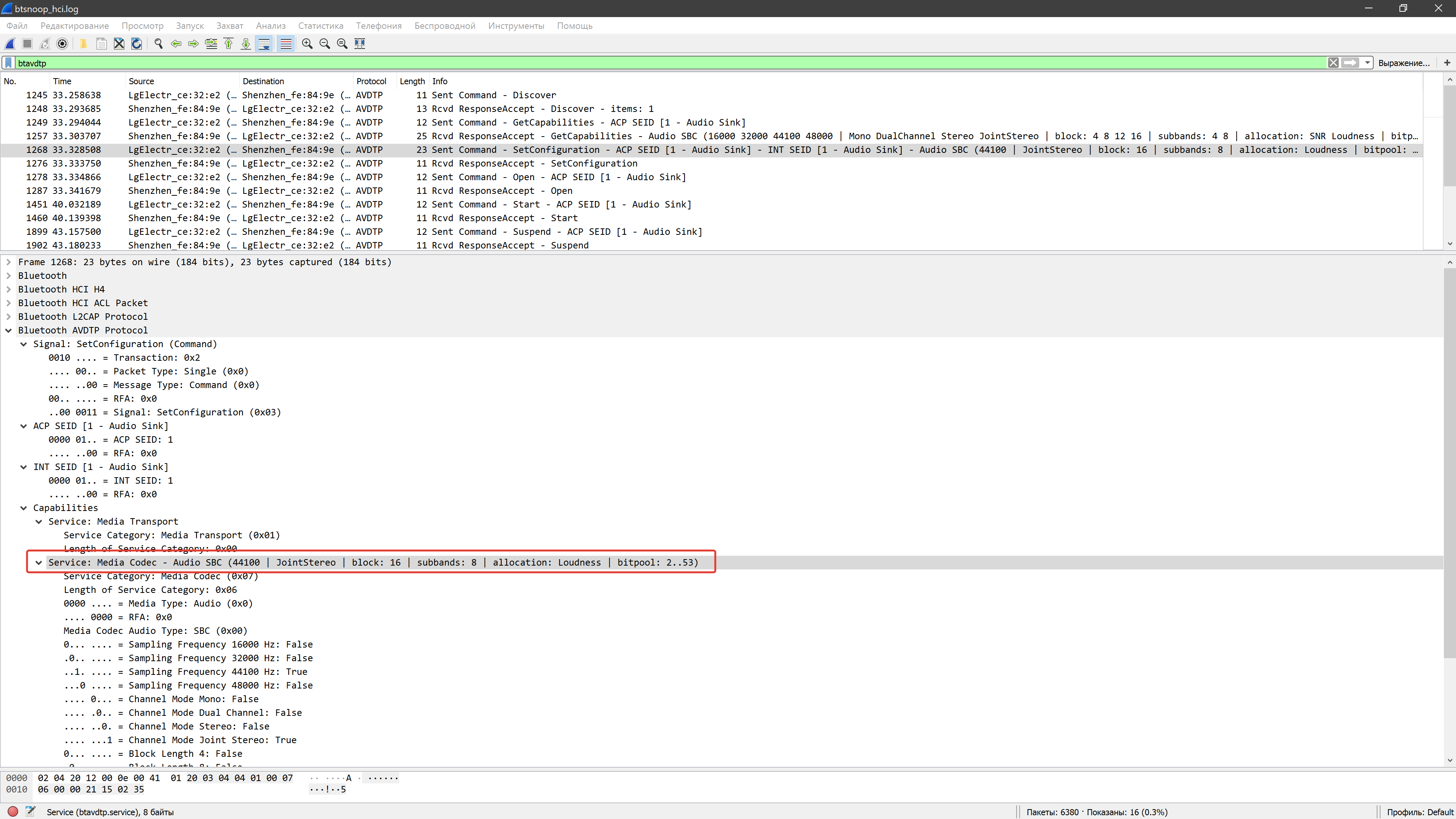The image size is (1456, 819).
Task: Click the Close capture file icon
Action: (119, 44)
